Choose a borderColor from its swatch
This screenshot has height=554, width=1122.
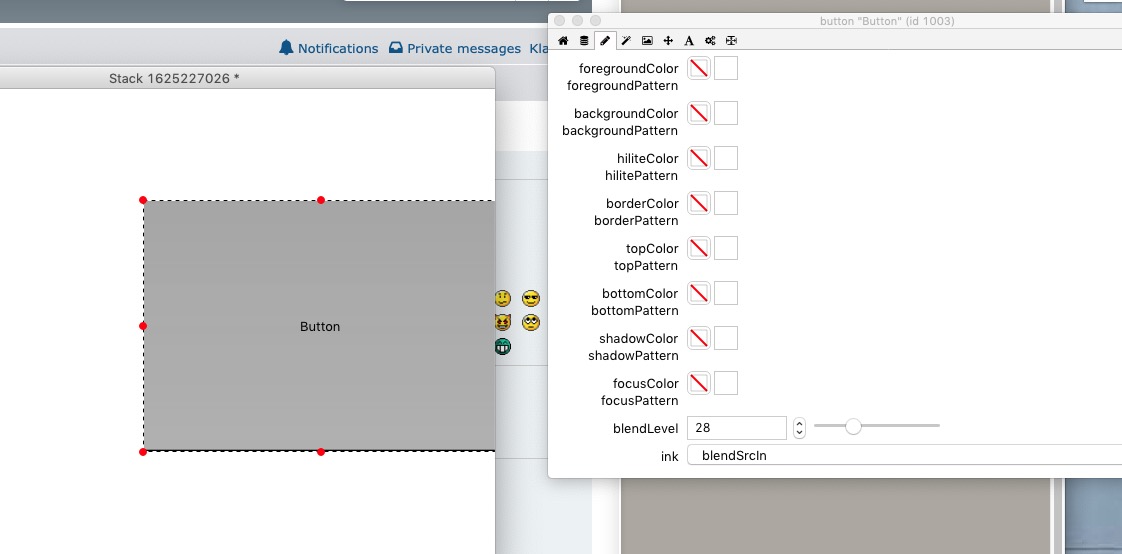(x=726, y=203)
